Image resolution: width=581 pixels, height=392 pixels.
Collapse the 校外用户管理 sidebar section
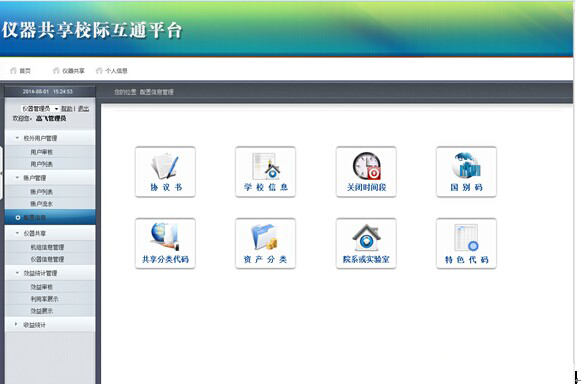click(50, 138)
